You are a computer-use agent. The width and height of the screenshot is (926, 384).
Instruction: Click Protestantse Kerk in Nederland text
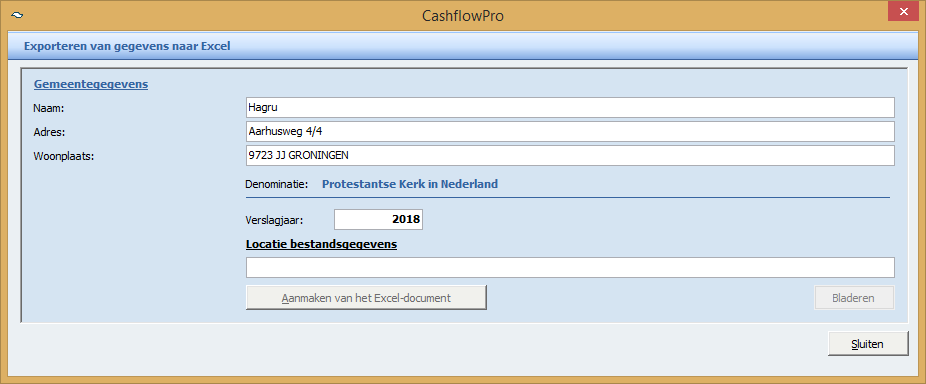tap(410, 184)
